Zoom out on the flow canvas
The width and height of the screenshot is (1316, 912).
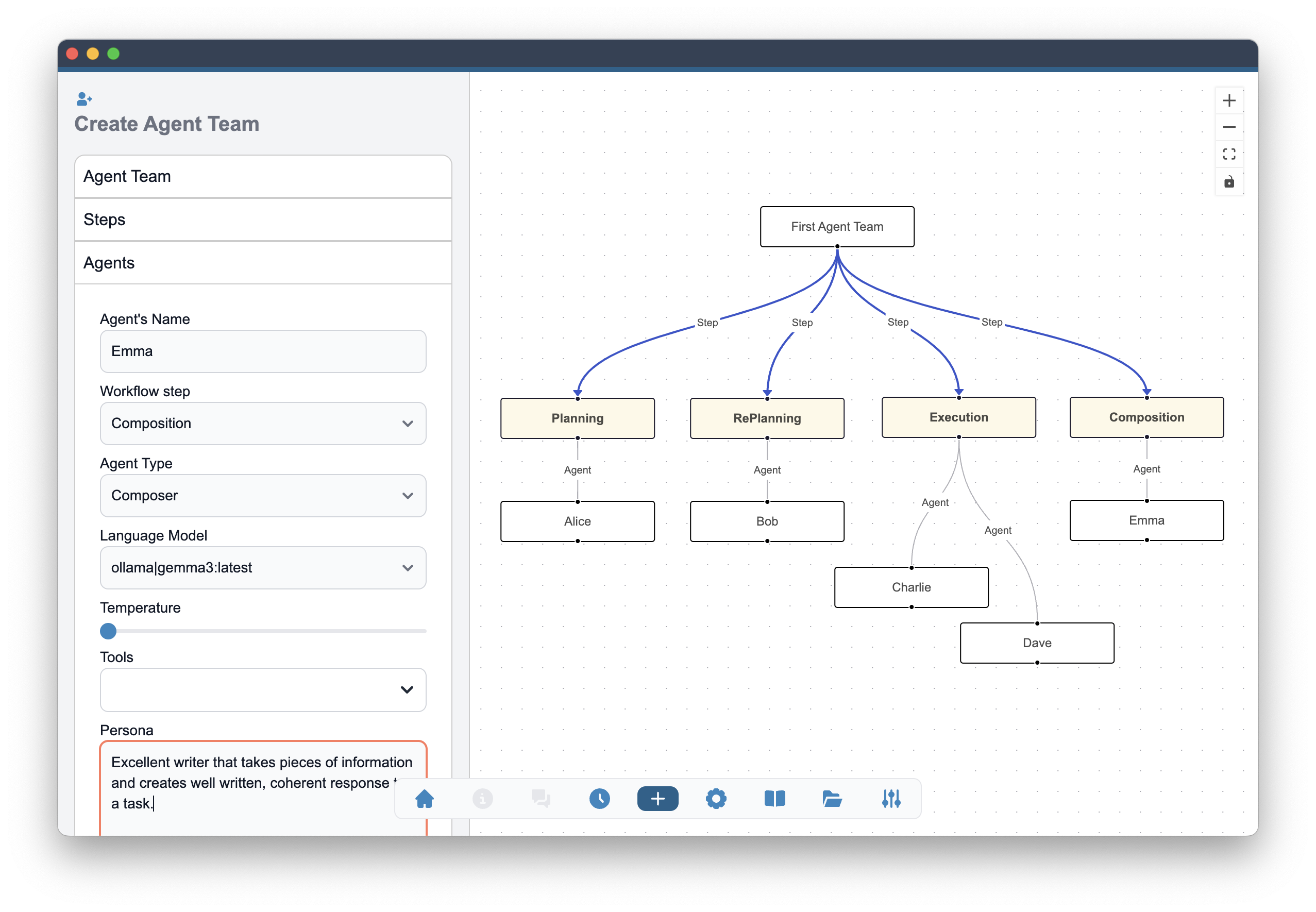pyautogui.click(x=1228, y=127)
